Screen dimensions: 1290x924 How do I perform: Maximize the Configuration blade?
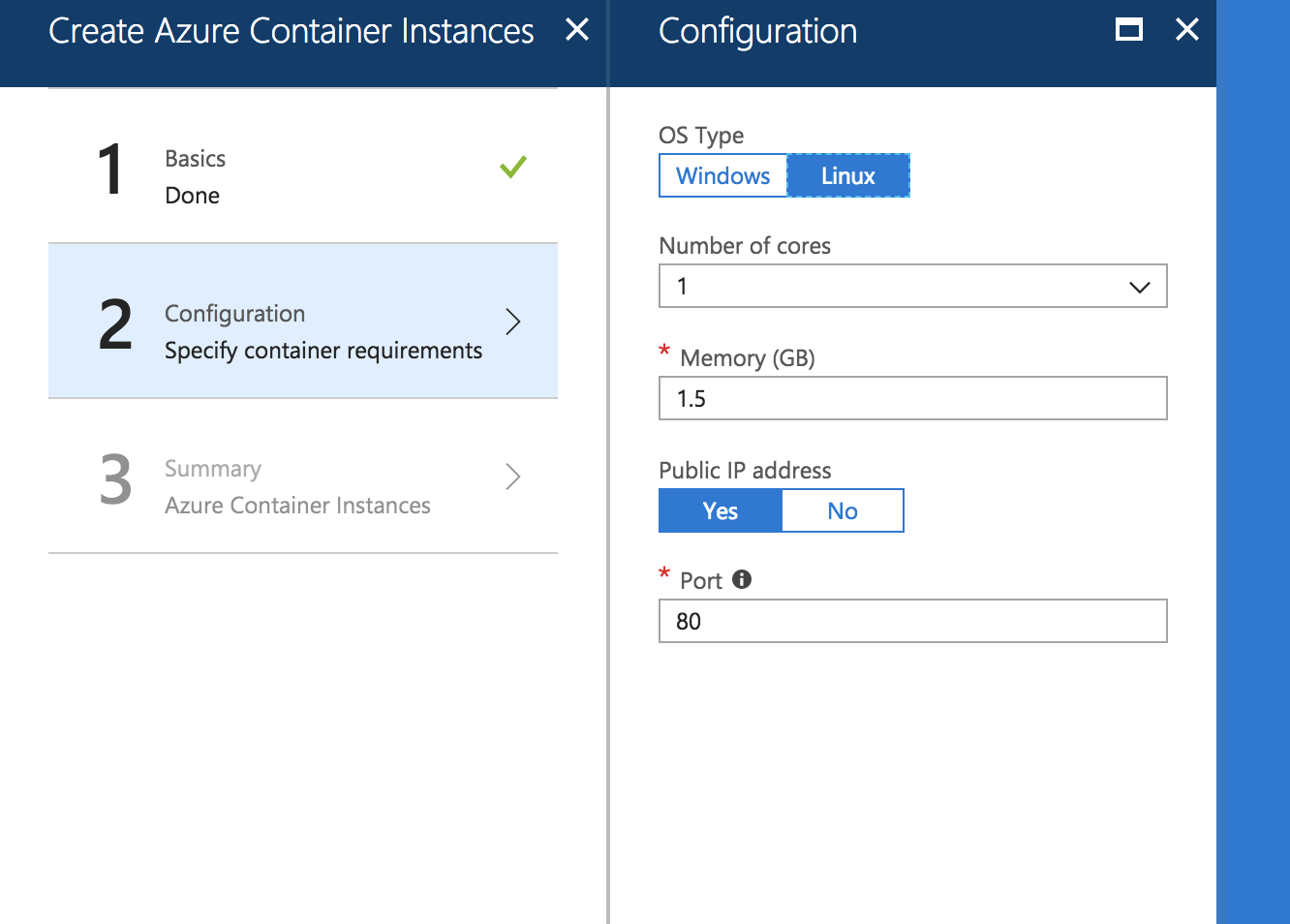tap(1129, 30)
